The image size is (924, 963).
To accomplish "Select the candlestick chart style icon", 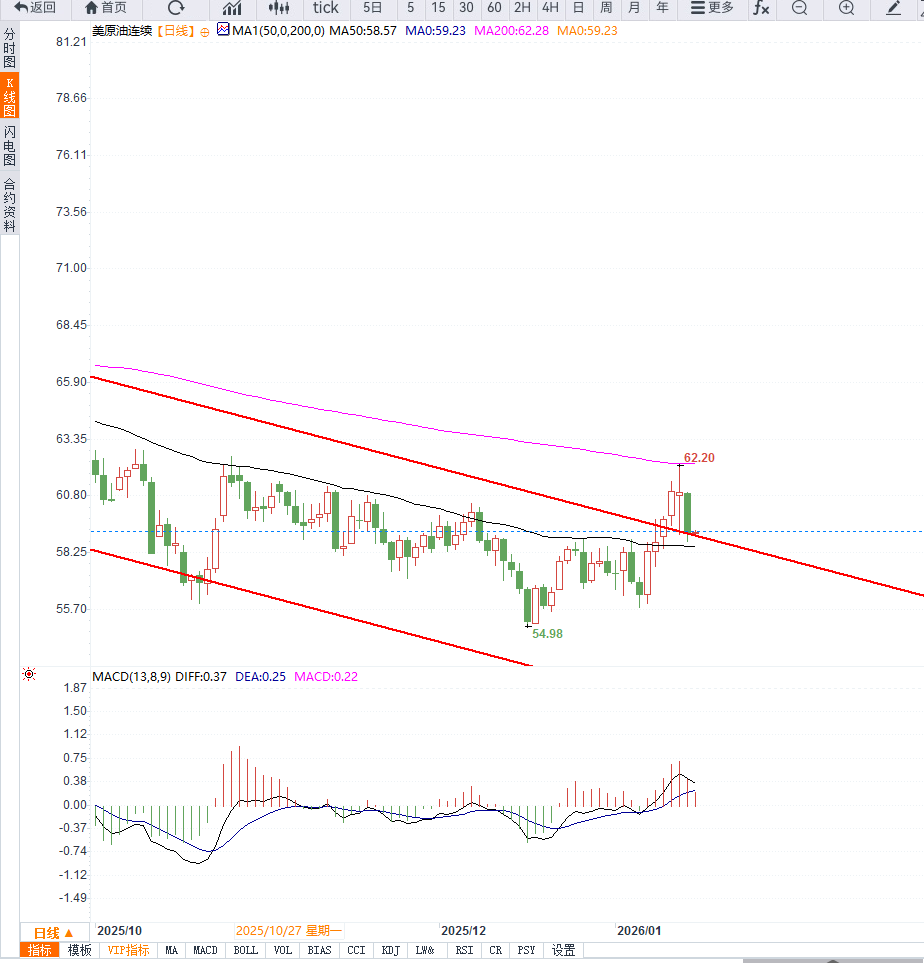I will tap(279, 8).
